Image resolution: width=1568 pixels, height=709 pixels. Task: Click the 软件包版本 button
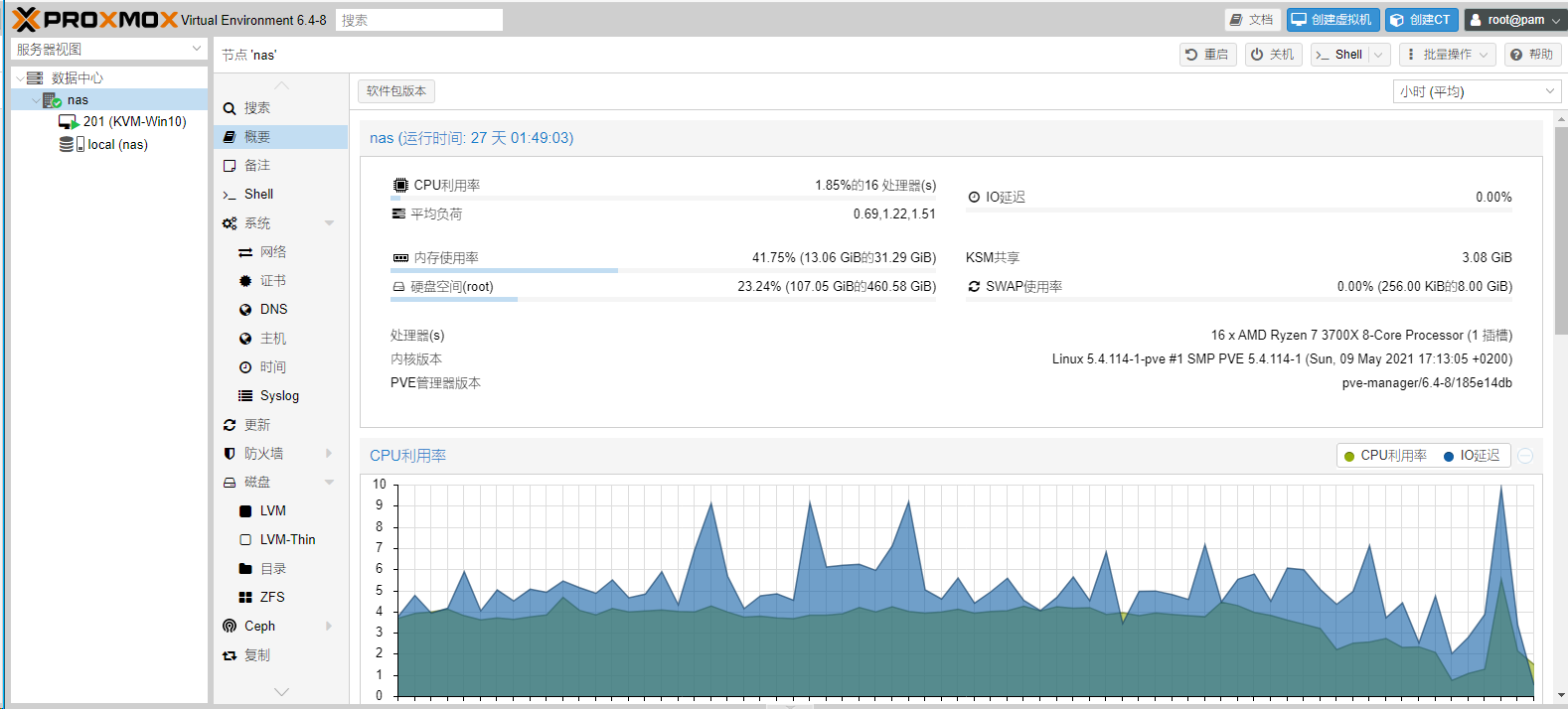396,91
